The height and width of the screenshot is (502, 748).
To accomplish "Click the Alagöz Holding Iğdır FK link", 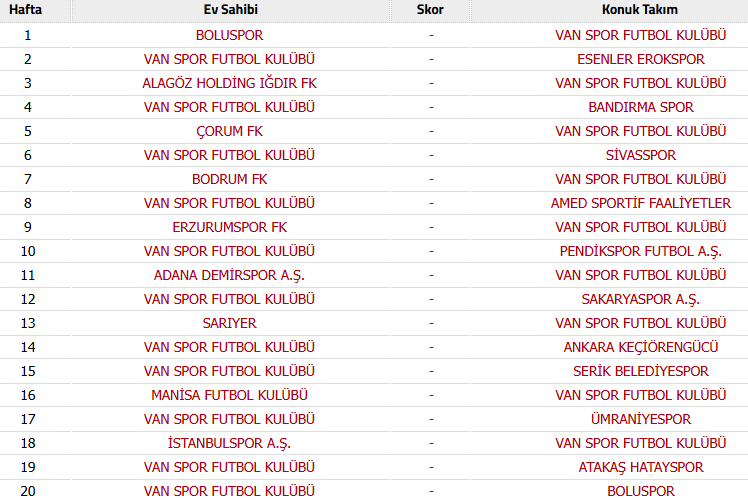I will [x=229, y=83].
